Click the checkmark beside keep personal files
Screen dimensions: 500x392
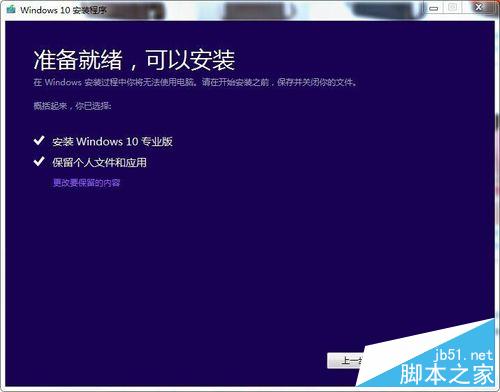point(39,162)
